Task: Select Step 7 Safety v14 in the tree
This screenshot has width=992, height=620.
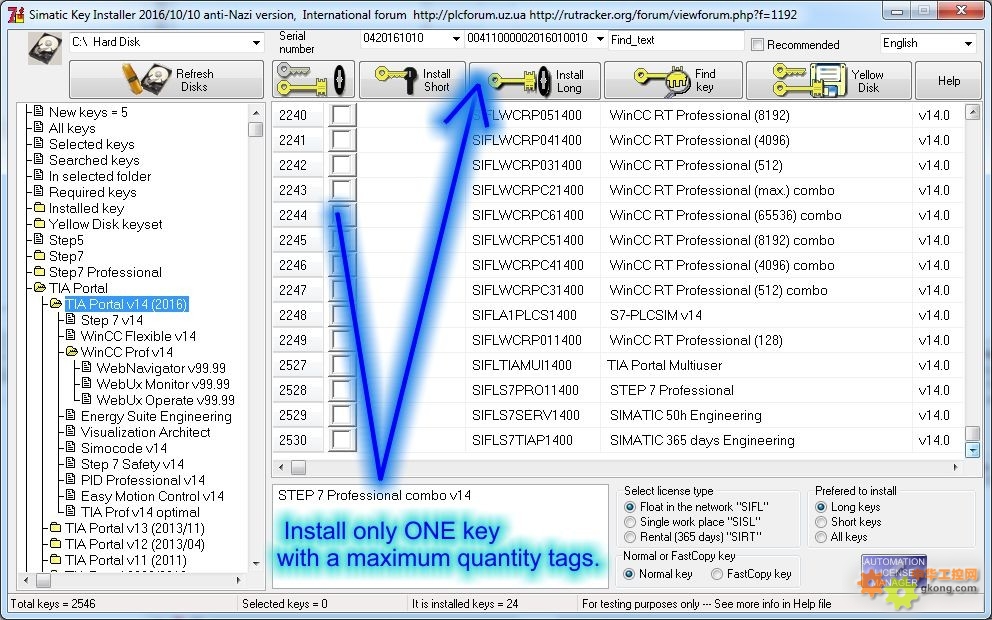Action: tap(132, 464)
